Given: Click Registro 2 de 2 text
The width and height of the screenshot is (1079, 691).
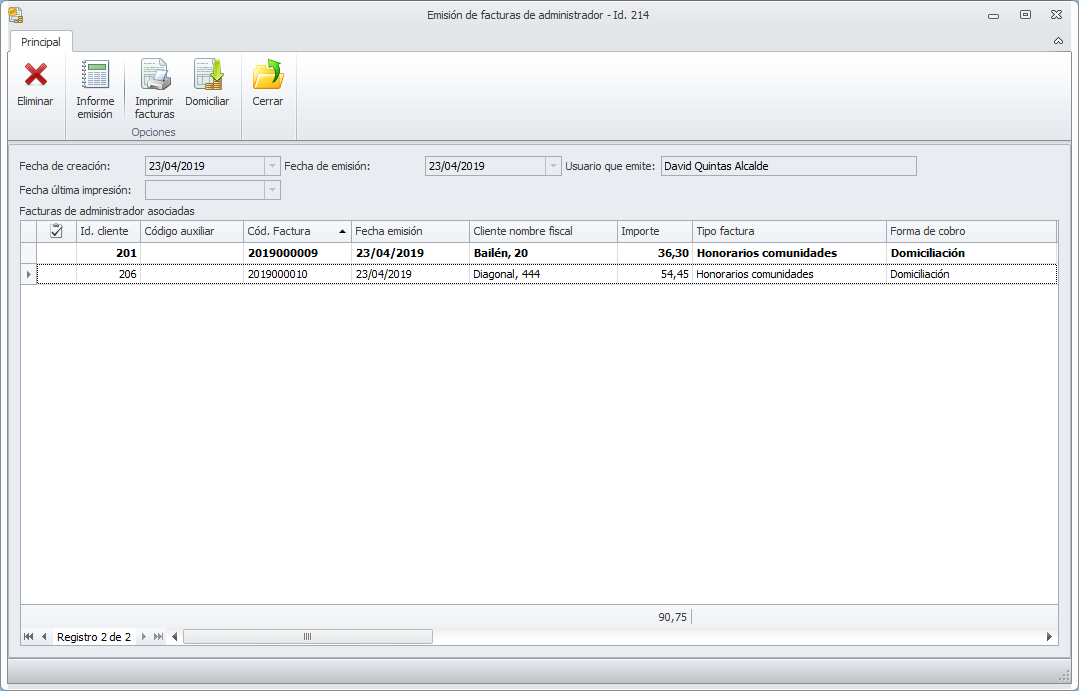Looking at the screenshot, I should click(x=94, y=637).
